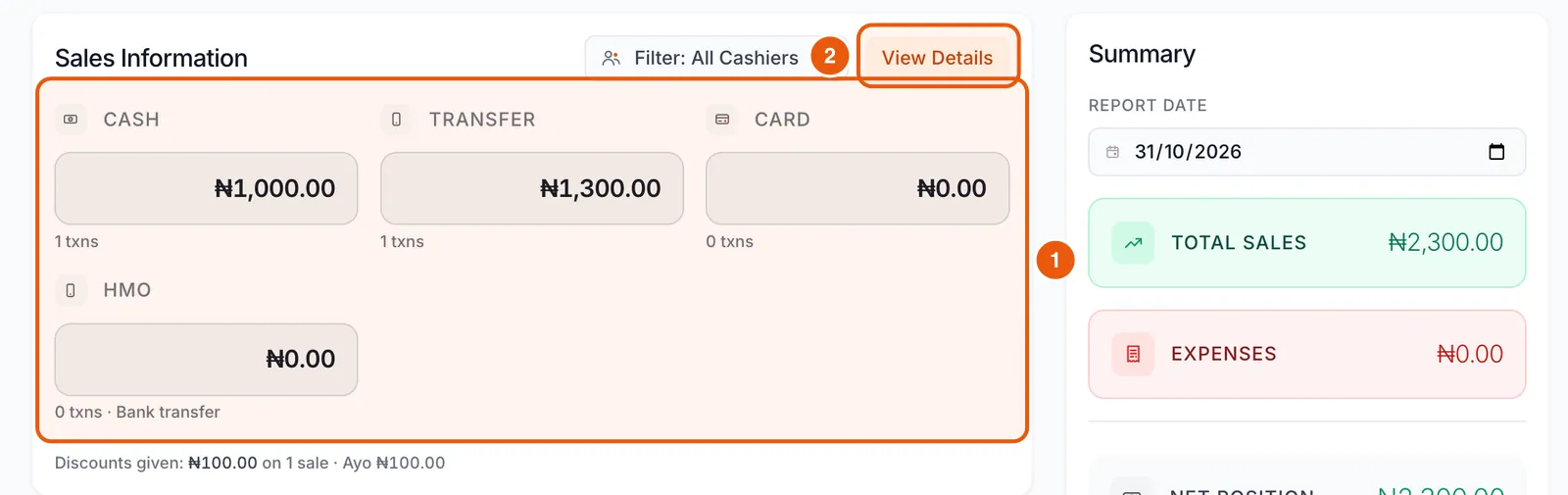
Task: Click the Transfer amount ₦1,300.00 field
Action: tap(532, 188)
